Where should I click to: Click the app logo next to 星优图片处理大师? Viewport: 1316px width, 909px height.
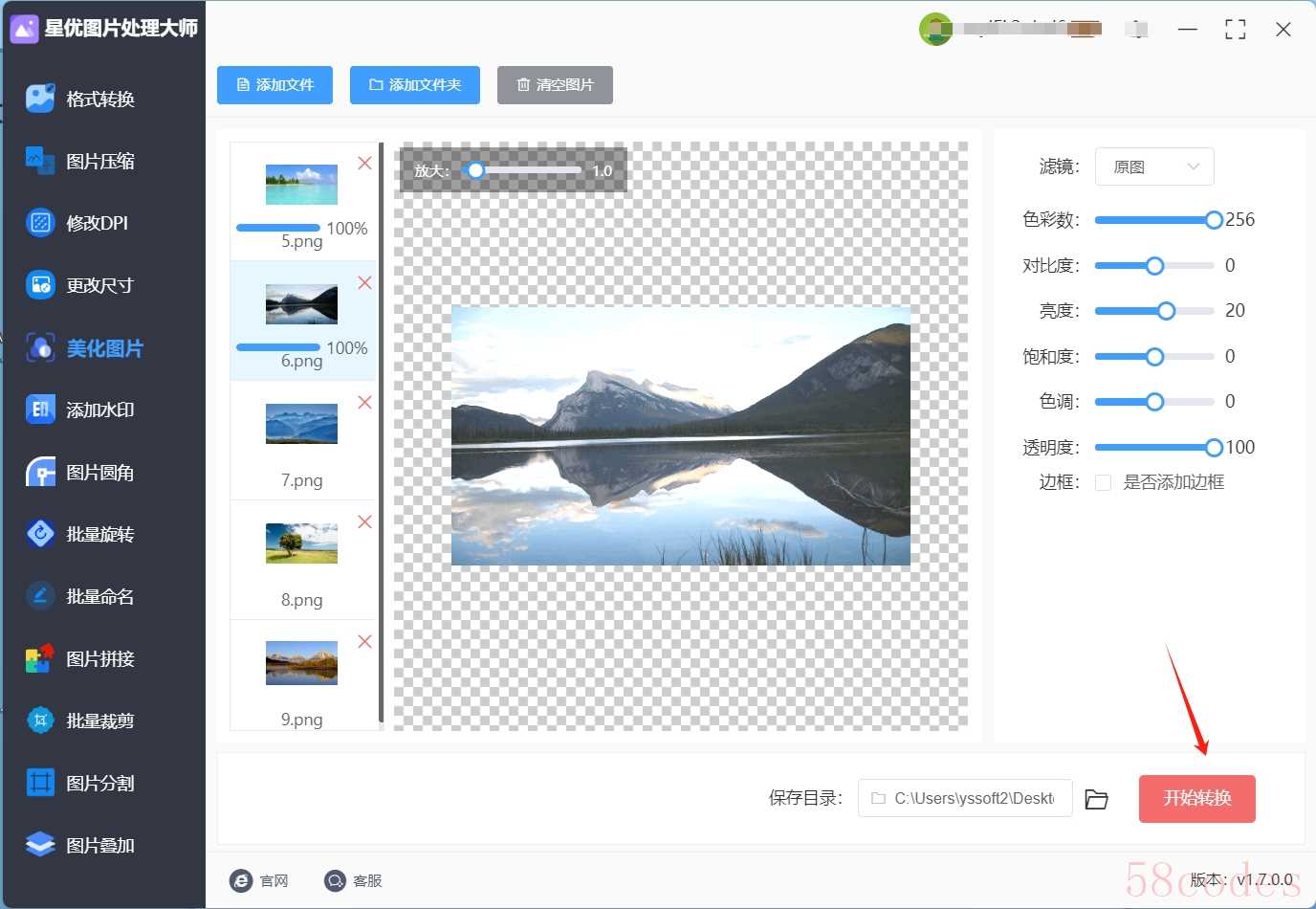(x=24, y=29)
